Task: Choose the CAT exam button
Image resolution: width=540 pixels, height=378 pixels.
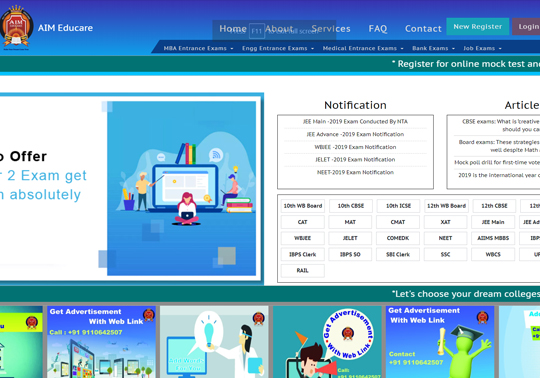Action: tap(302, 222)
